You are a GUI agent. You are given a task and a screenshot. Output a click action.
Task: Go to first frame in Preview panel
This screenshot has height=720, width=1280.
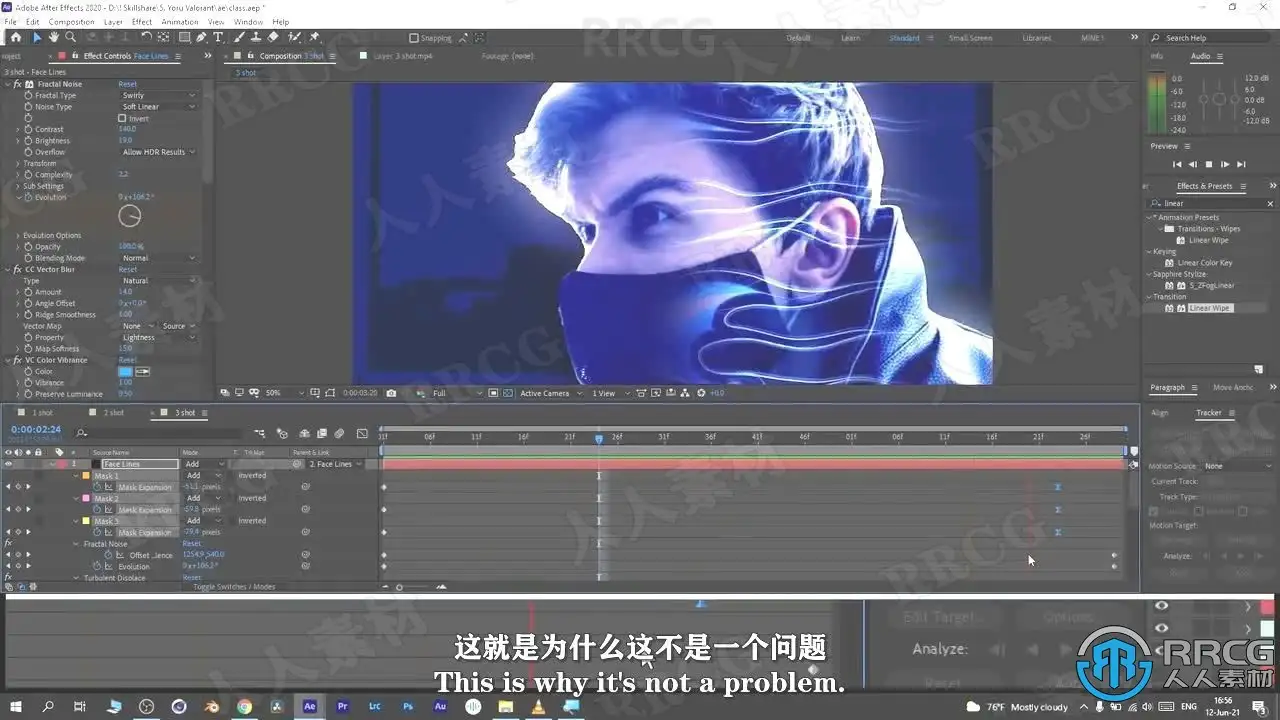pyautogui.click(x=1177, y=164)
